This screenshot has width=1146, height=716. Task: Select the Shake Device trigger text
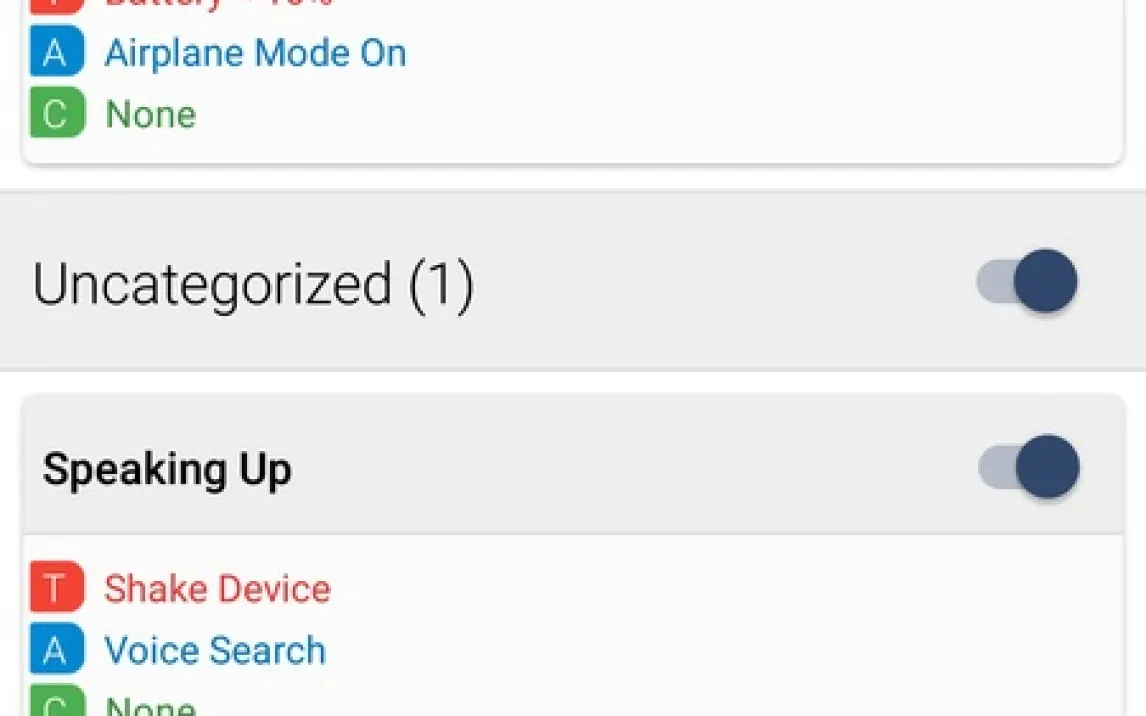pos(217,588)
